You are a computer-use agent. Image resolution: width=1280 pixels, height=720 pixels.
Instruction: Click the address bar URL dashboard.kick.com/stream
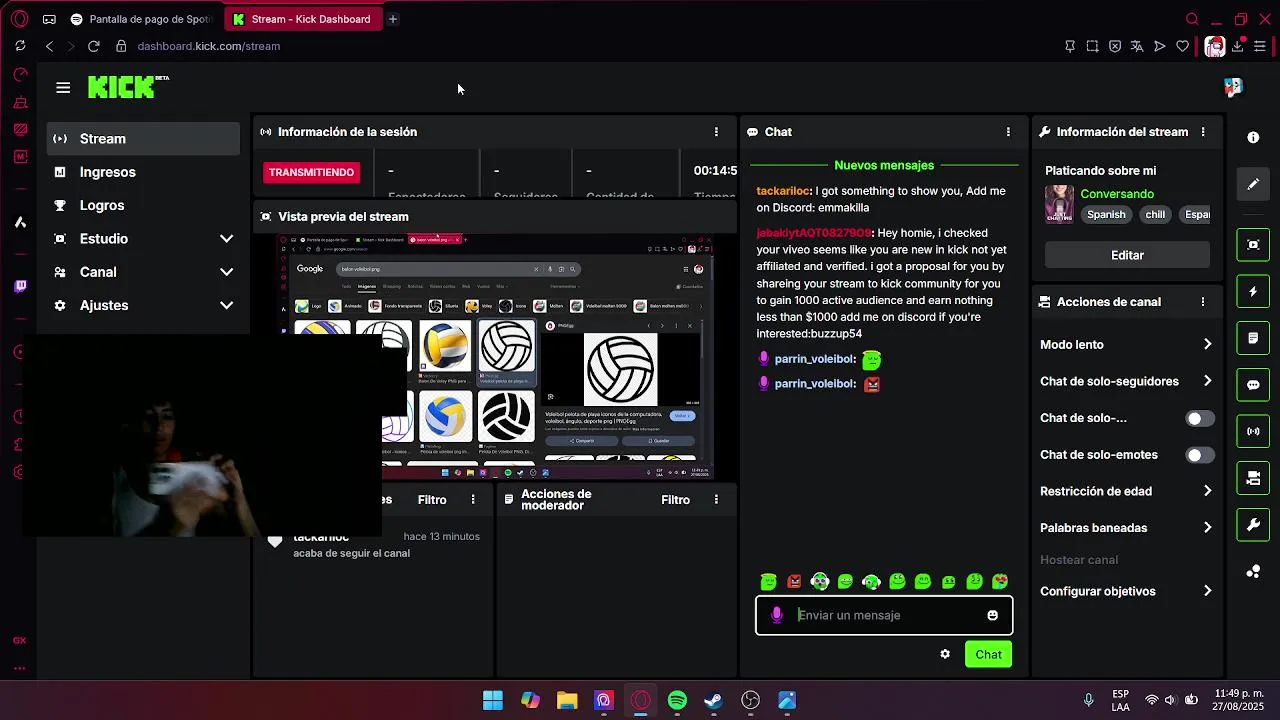208,46
